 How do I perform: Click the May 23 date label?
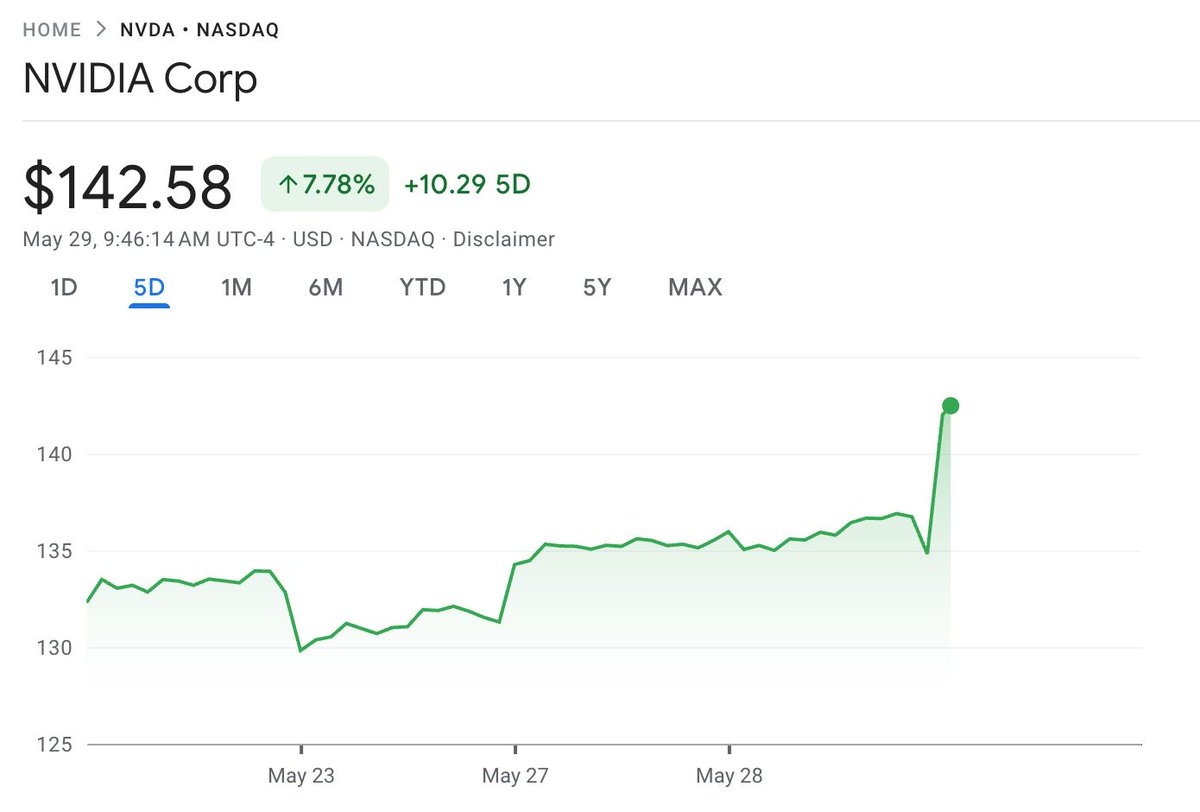(x=301, y=775)
